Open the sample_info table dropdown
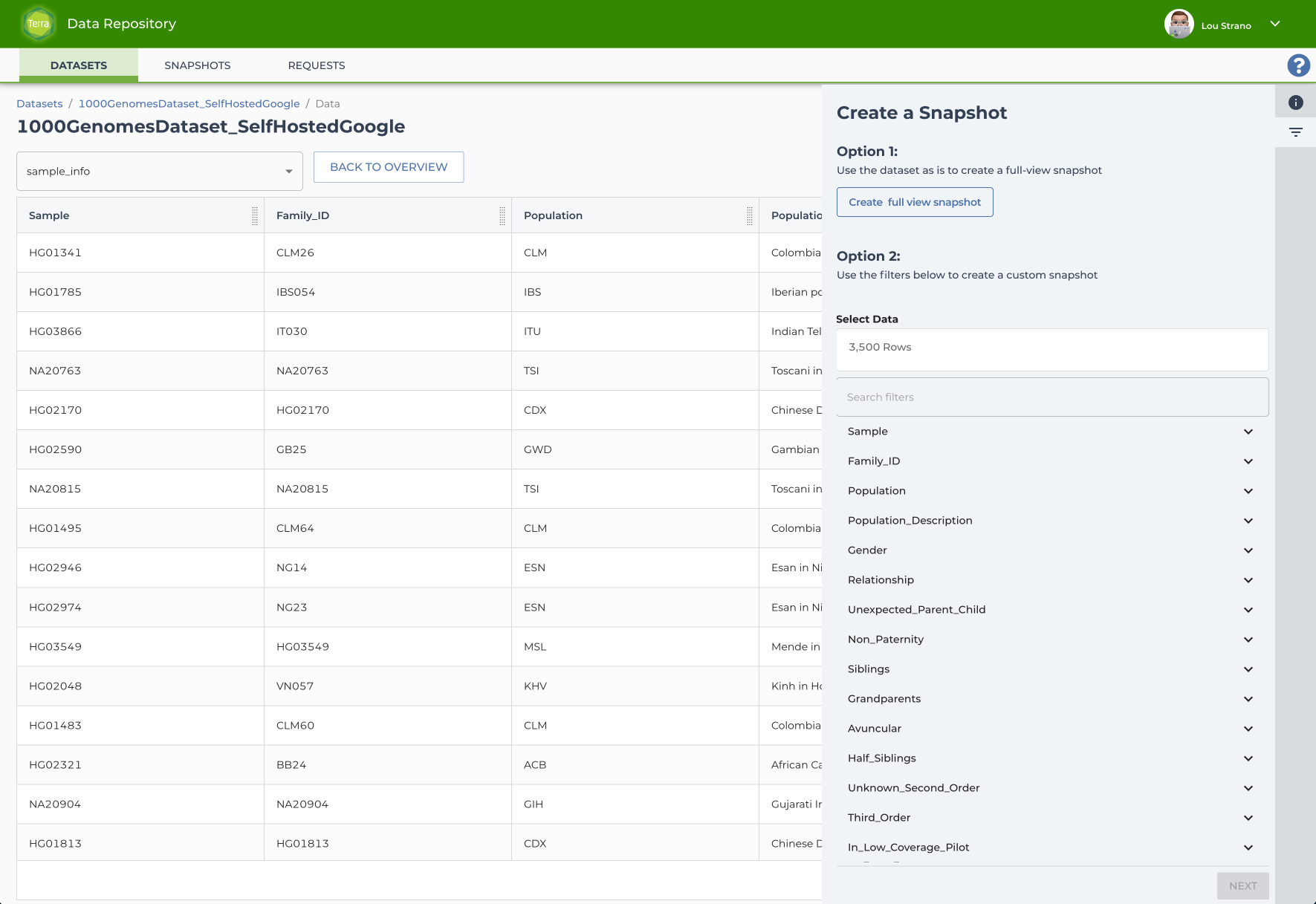1316x904 pixels. pyautogui.click(x=160, y=172)
